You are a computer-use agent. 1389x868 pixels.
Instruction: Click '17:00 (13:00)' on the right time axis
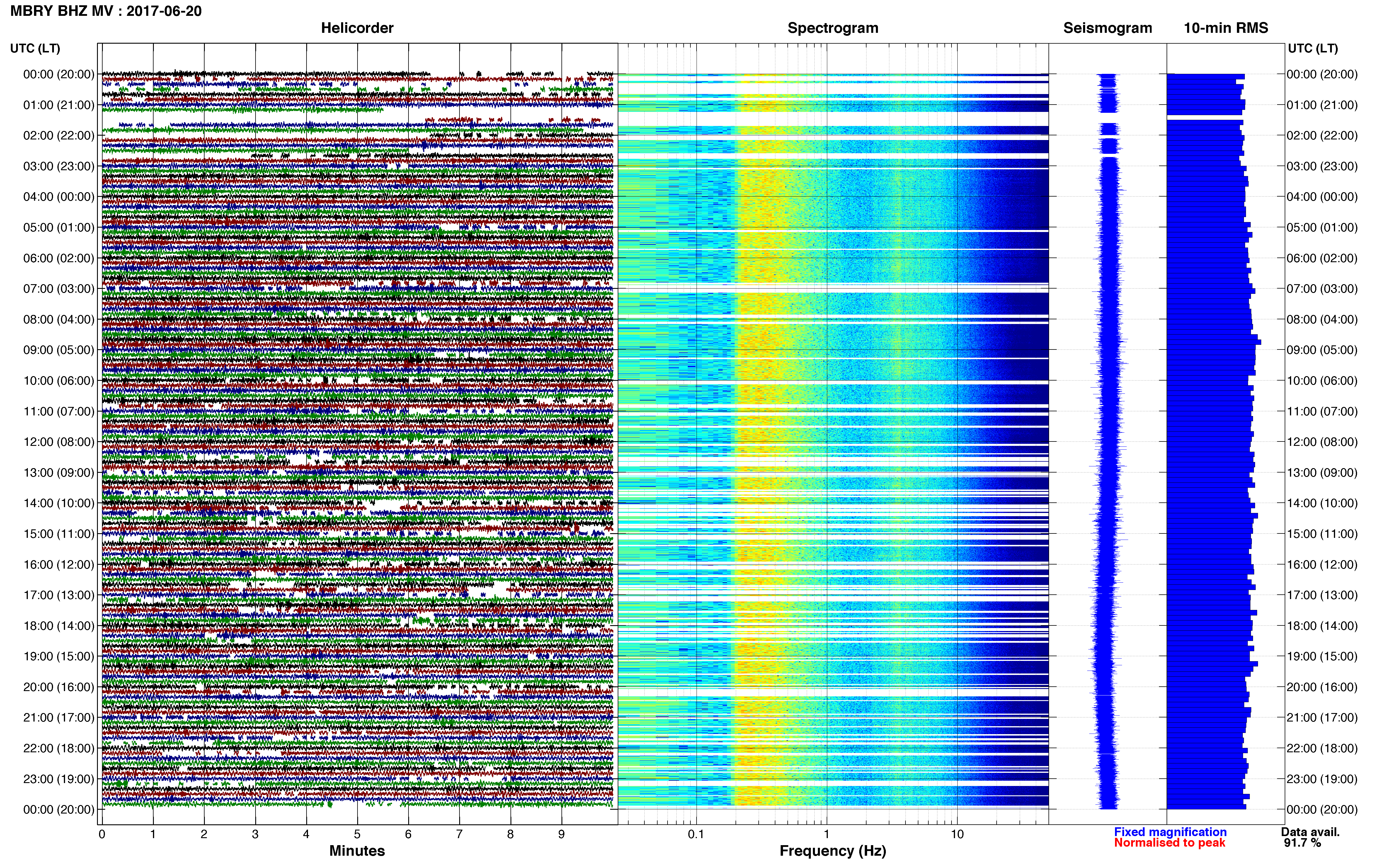(1322, 595)
